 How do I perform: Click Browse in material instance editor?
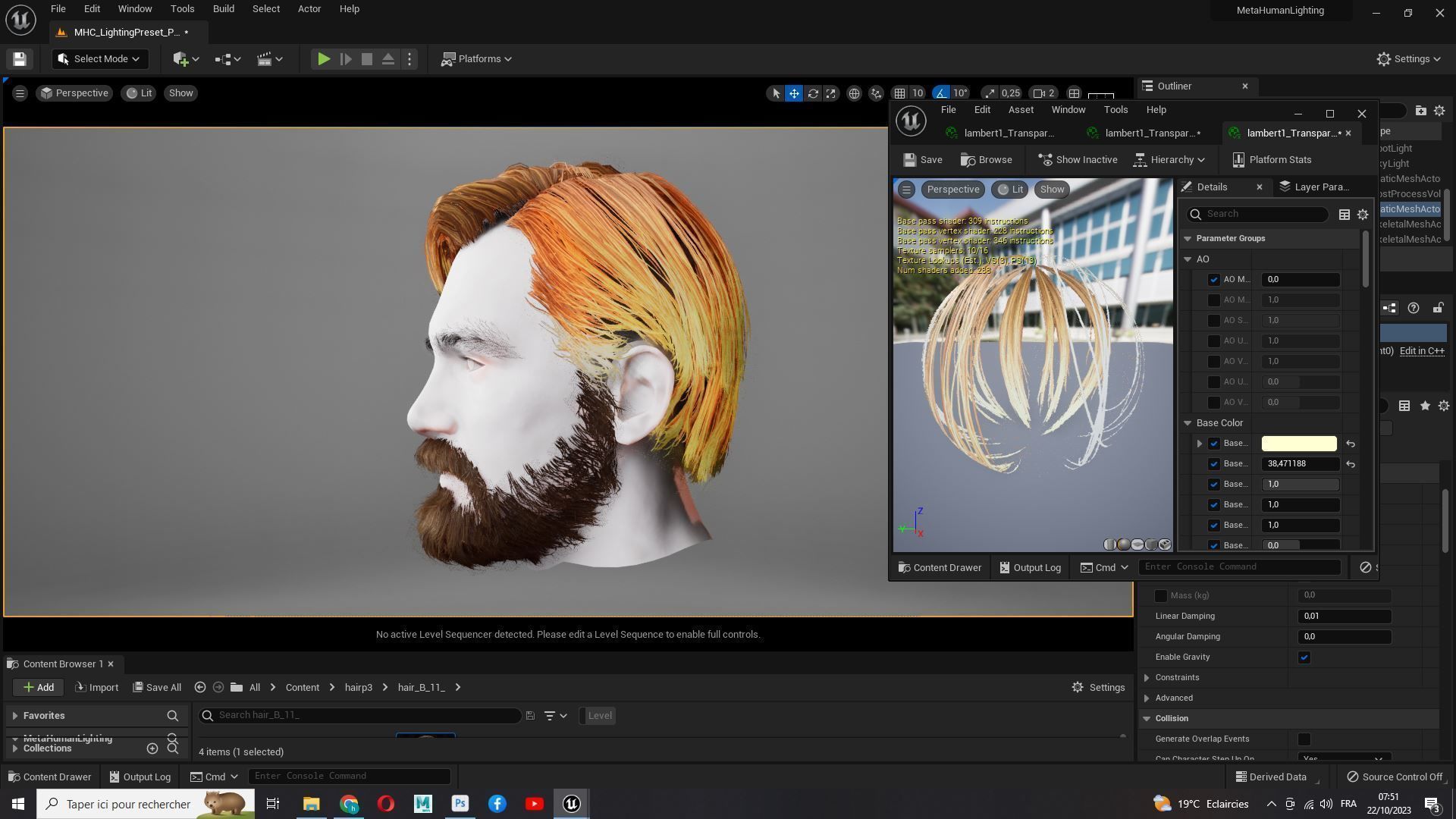(986, 160)
